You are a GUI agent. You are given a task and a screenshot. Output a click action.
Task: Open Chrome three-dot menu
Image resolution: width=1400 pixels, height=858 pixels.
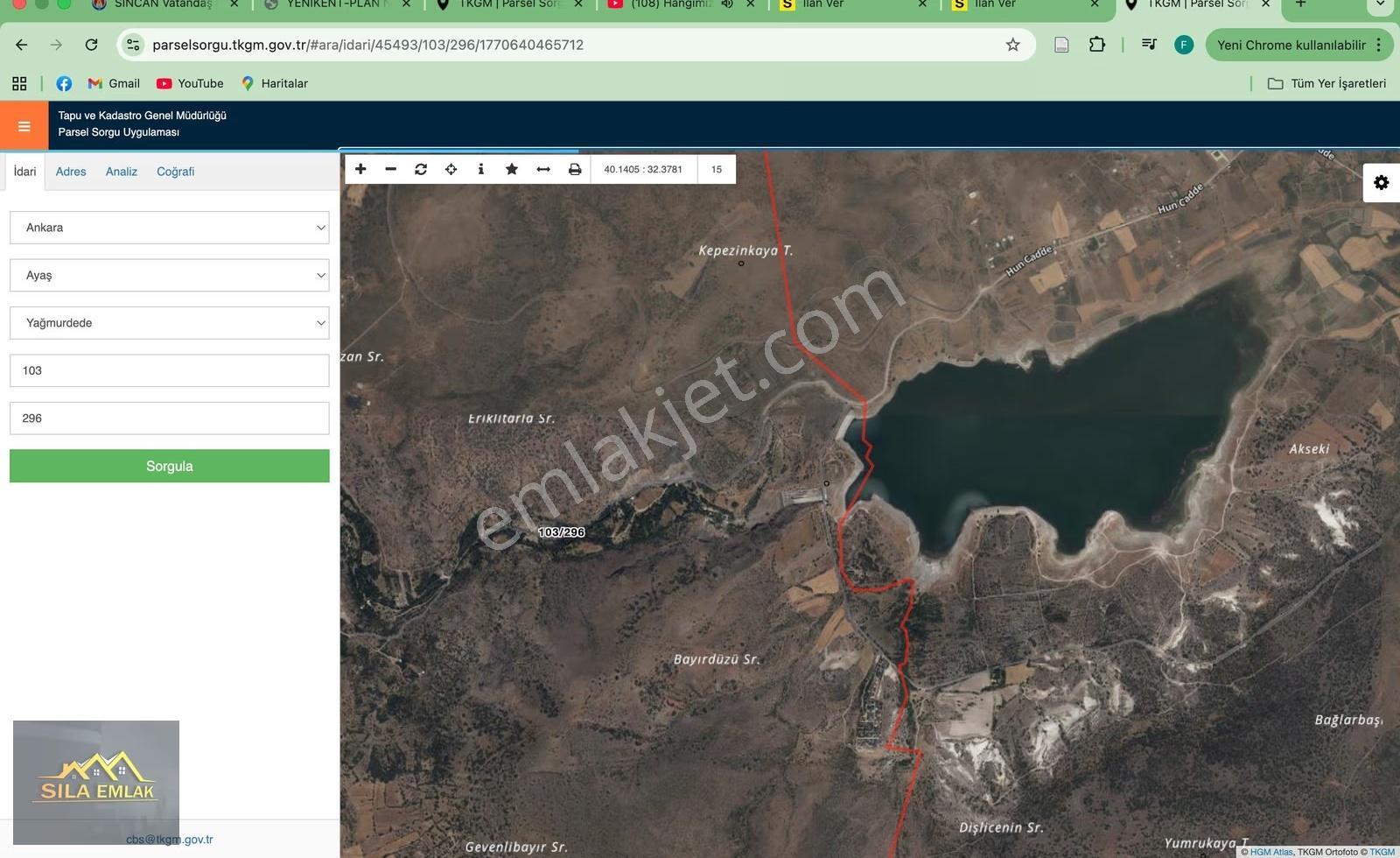click(1379, 45)
